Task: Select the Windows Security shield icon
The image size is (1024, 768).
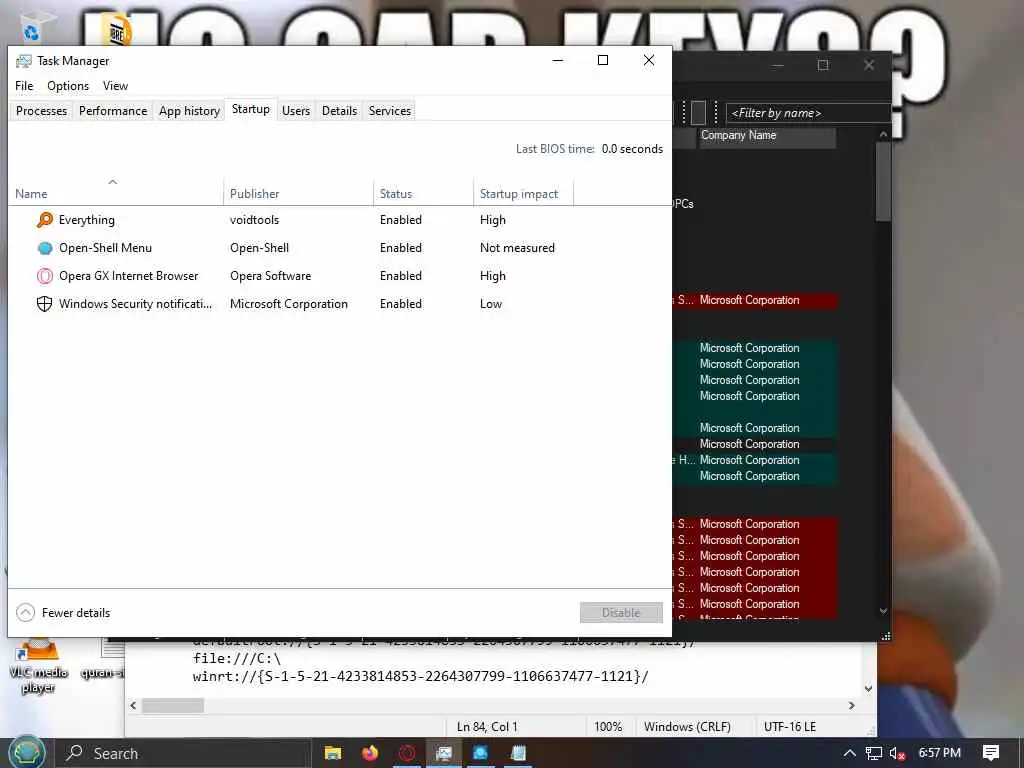Action: [x=44, y=304]
